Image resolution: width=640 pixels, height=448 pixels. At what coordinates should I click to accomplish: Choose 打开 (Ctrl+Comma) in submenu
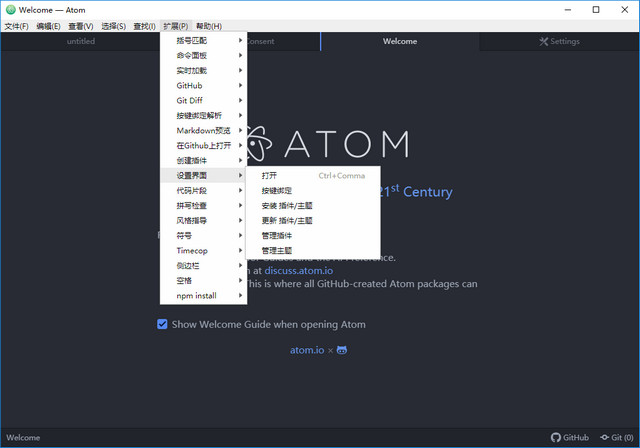point(313,175)
